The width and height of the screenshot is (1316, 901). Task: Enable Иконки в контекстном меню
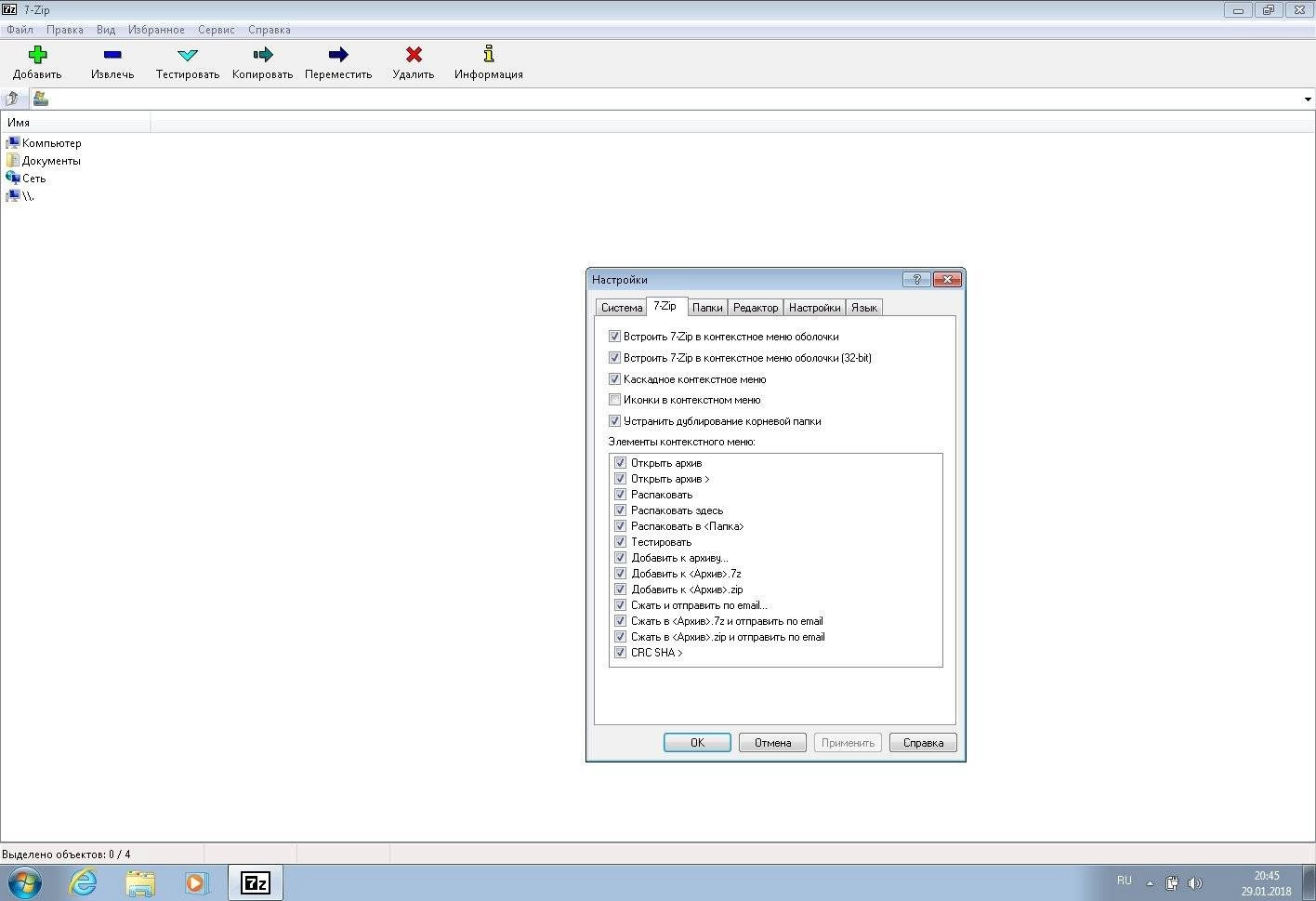coord(614,400)
